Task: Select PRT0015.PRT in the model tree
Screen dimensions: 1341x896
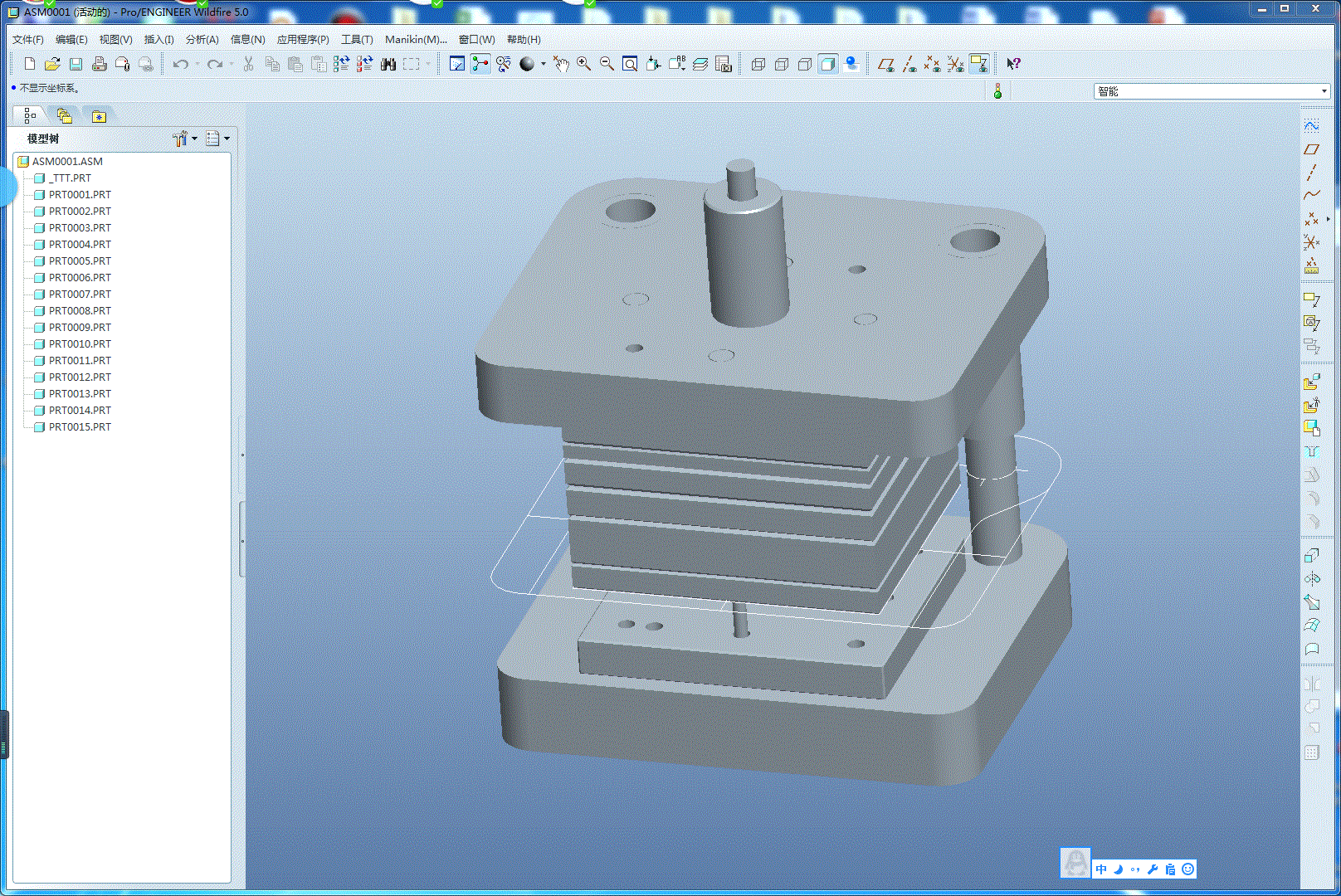Action: coord(80,427)
